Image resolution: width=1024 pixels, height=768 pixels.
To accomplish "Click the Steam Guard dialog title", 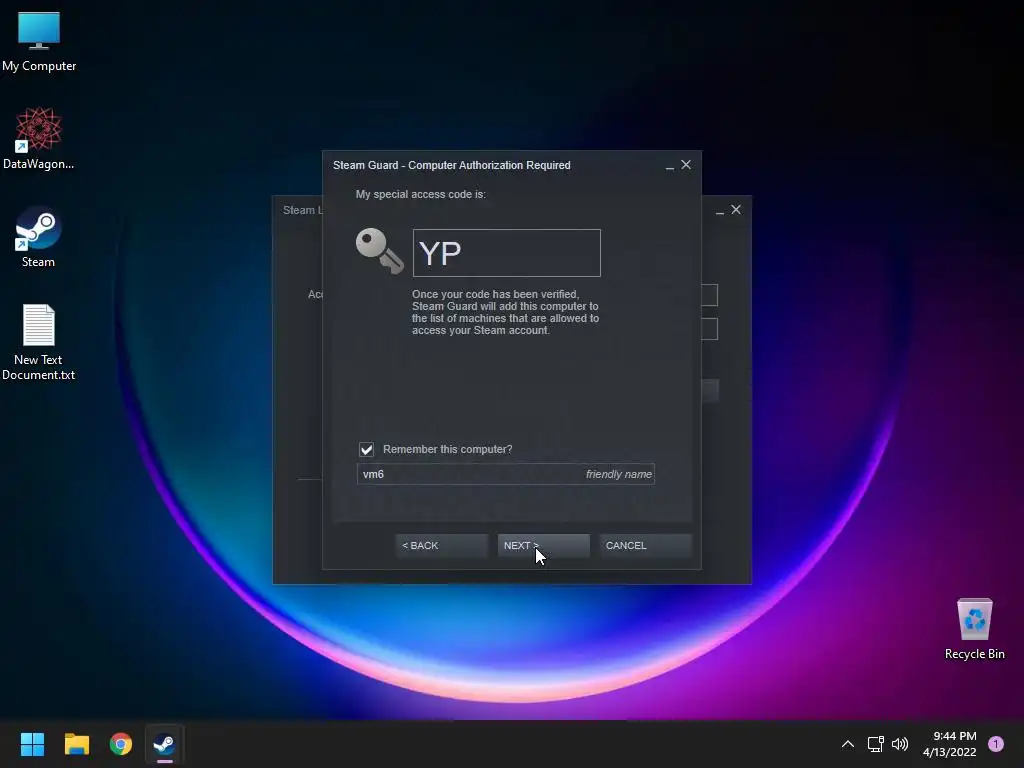I will 452,165.
